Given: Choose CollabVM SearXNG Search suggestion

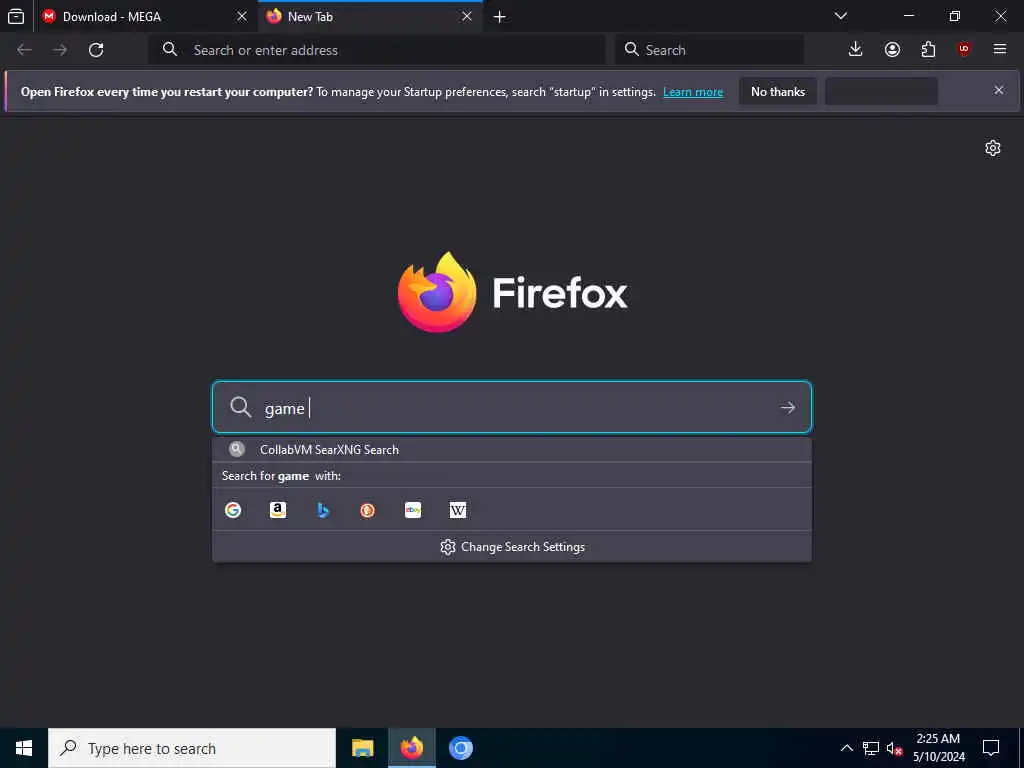Looking at the screenshot, I should coord(512,449).
